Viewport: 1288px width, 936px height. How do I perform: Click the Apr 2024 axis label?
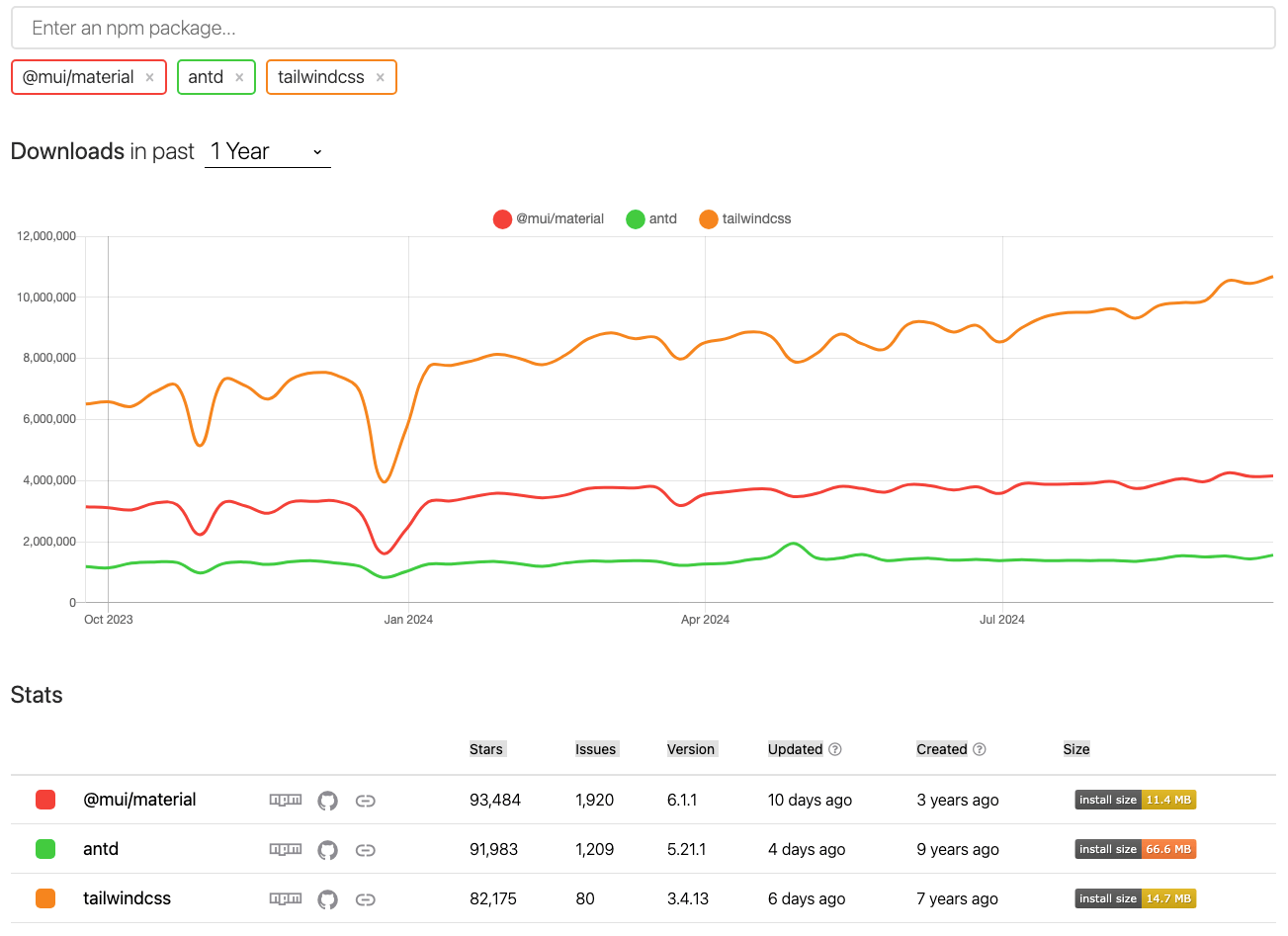tap(705, 620)
